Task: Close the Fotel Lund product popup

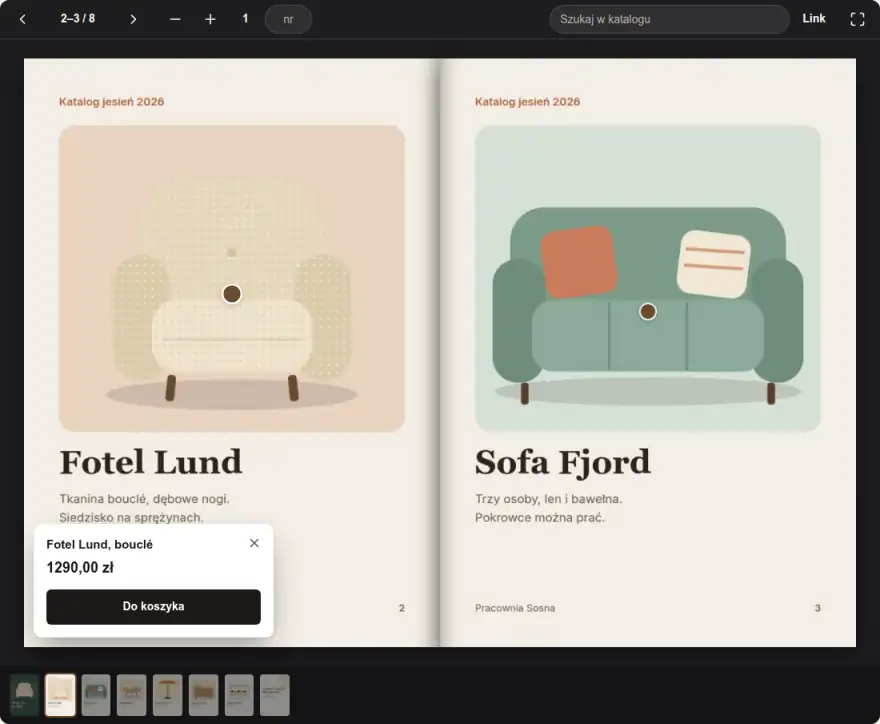Action: [x=254, y=543]
